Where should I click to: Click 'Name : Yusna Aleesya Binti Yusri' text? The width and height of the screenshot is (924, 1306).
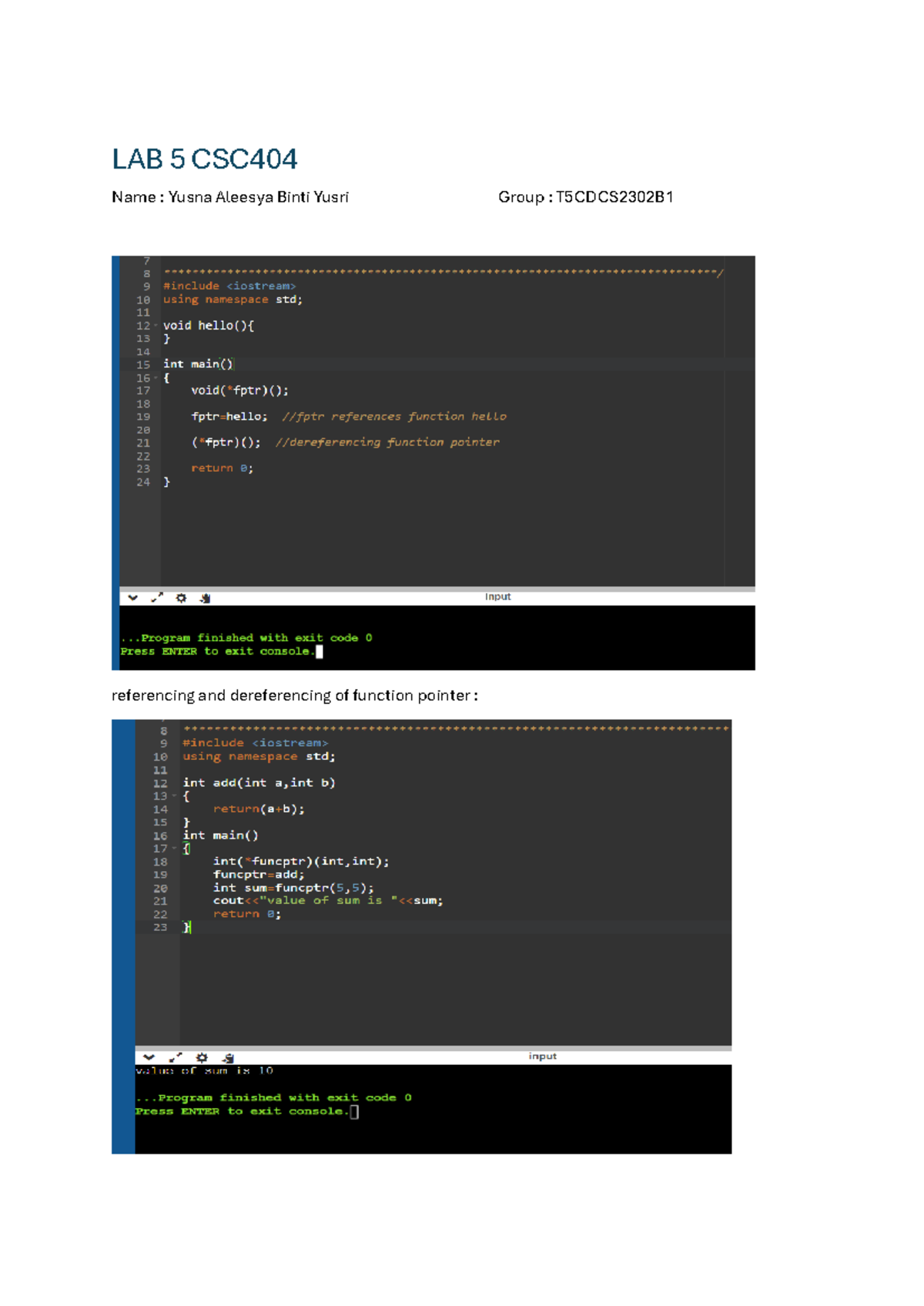(x=230, y=197)
